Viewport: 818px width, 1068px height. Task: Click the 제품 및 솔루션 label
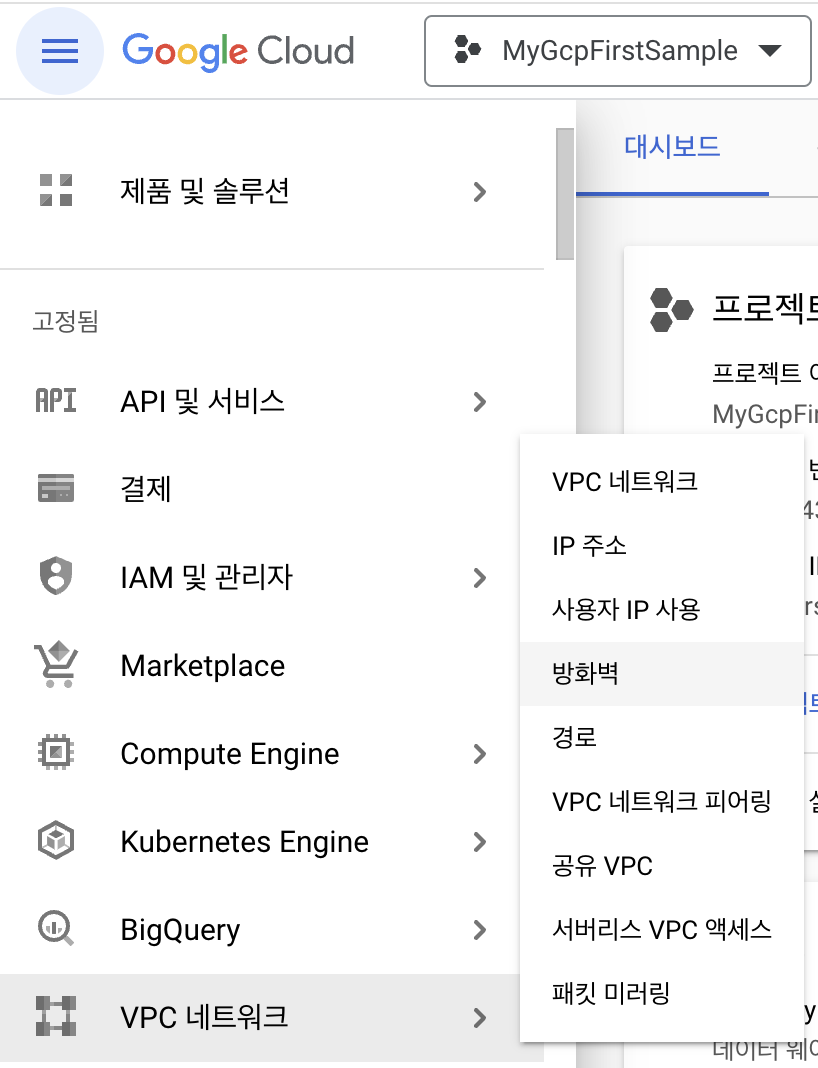point(205,191)
